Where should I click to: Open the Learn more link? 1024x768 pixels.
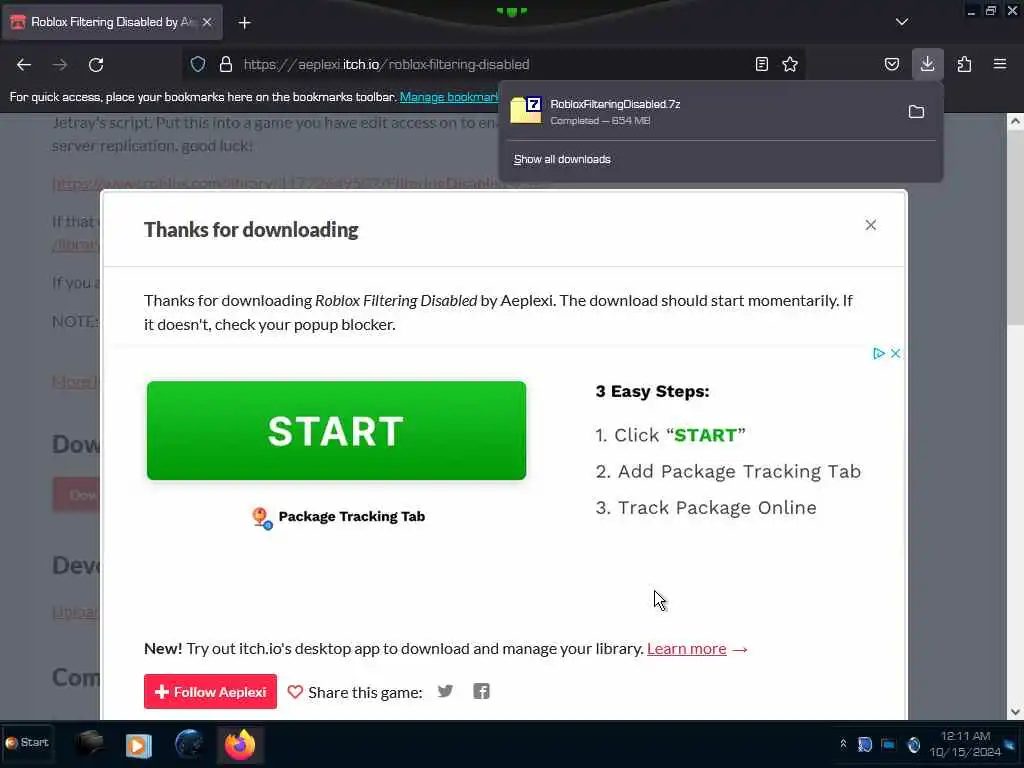pyautogui.click(x=686, y=648)
